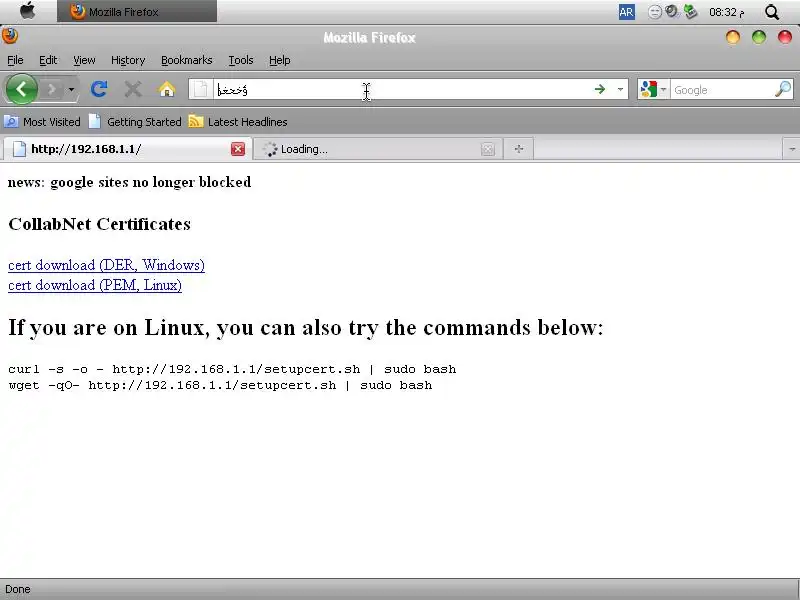Click inside the URL address field

tap(401, 89)
